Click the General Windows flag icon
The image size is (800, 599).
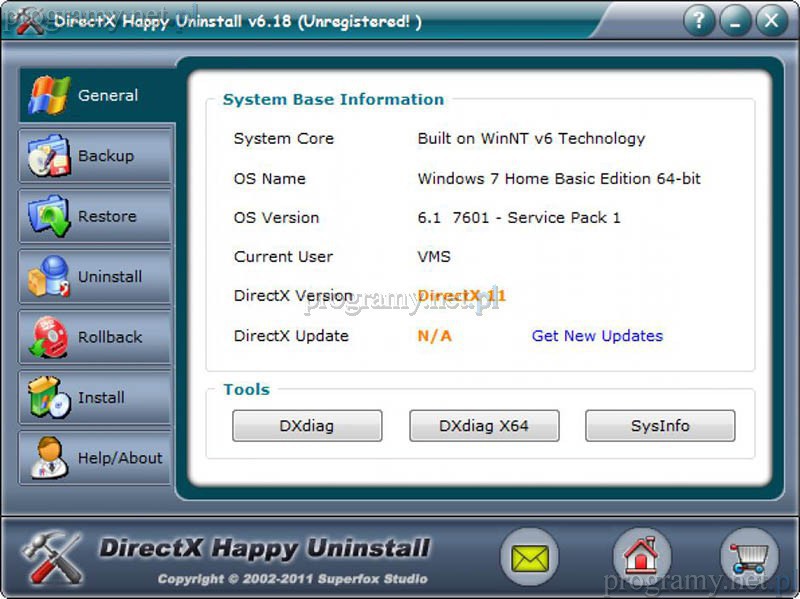[x=48, y=95]
